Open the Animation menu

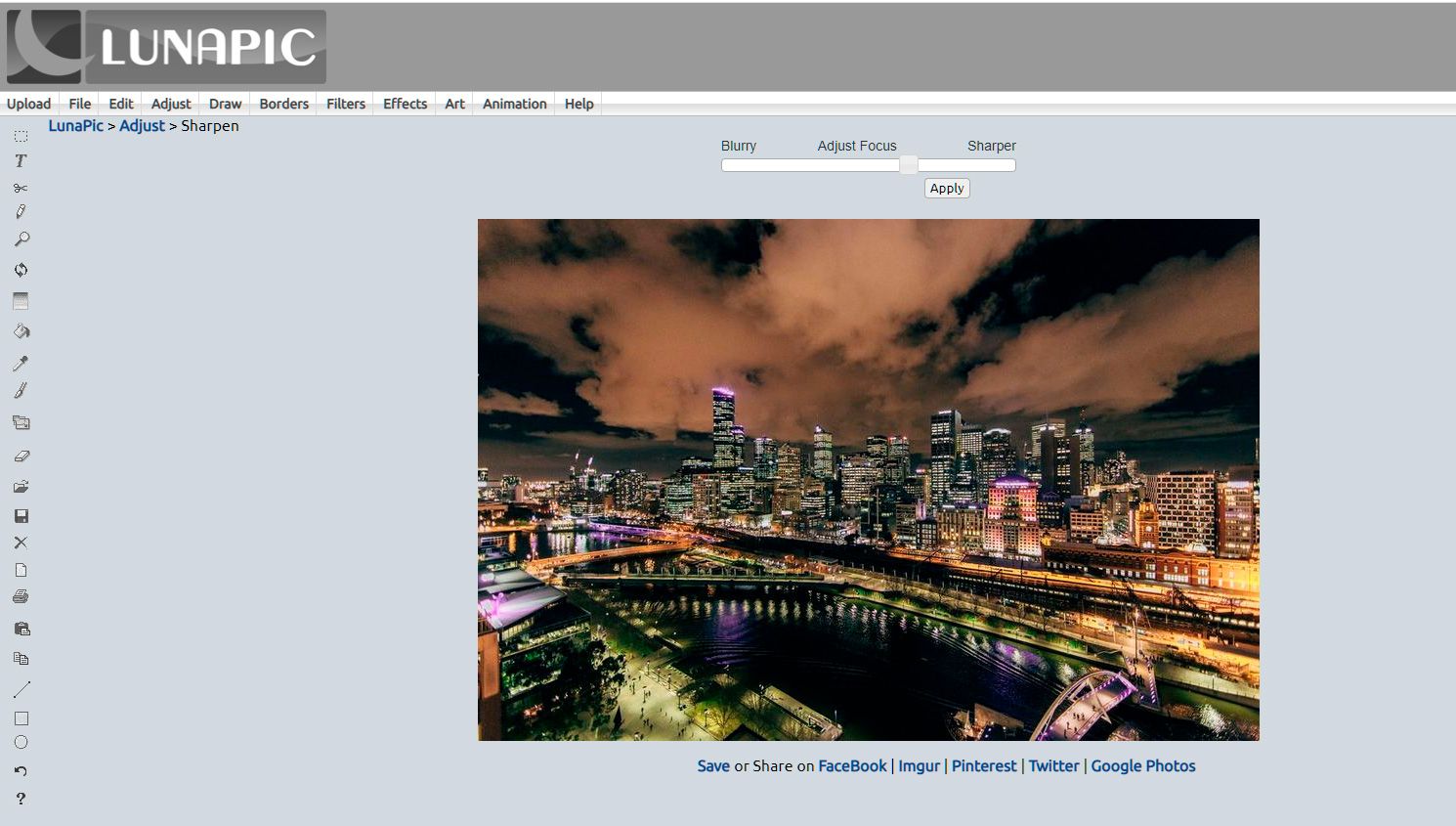pyautogui.click(x=514, y=104)
